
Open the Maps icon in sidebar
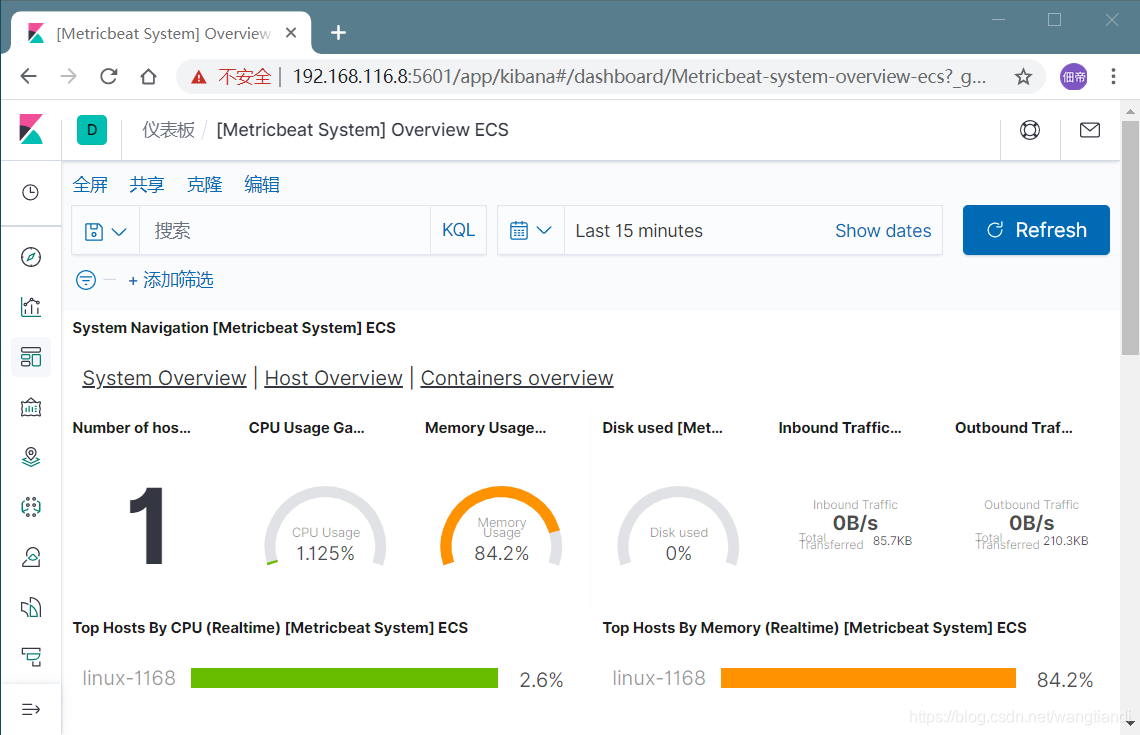[31, 457]
